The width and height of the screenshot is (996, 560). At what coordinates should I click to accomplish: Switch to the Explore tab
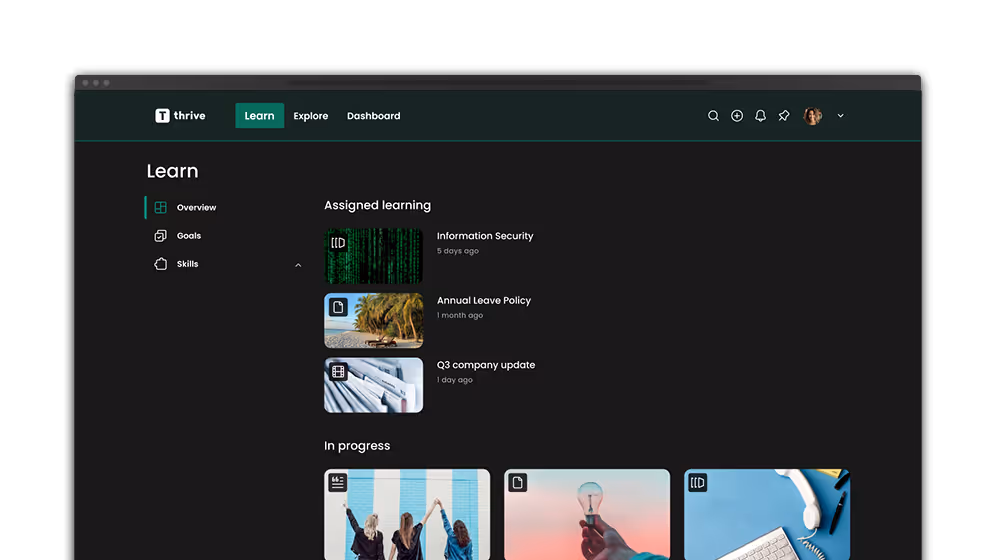[x=311, y=116]
